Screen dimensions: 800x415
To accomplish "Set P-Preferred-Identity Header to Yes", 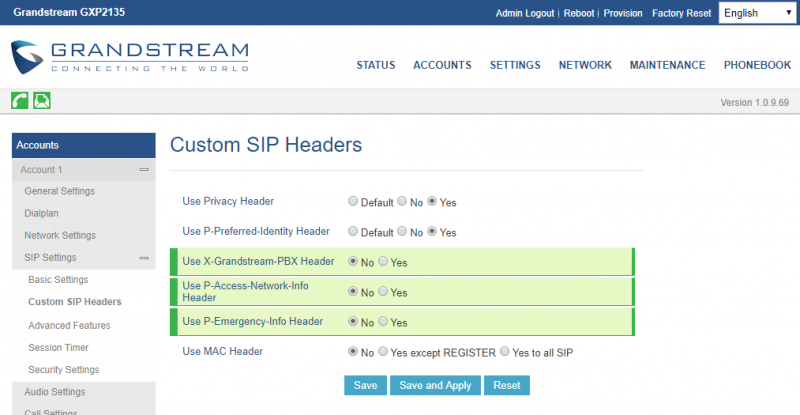I will point(432,231).
